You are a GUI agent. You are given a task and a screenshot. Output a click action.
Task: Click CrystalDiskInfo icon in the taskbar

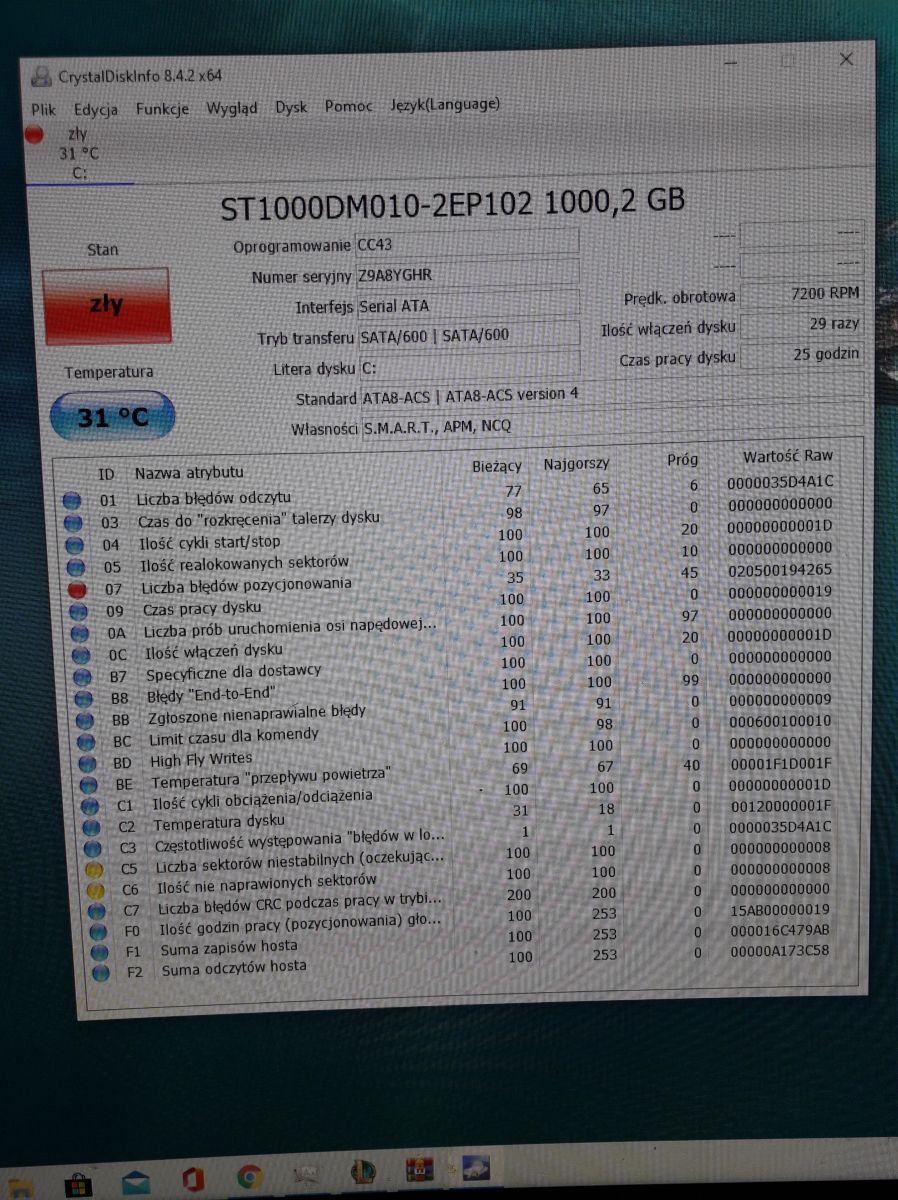475,1169
